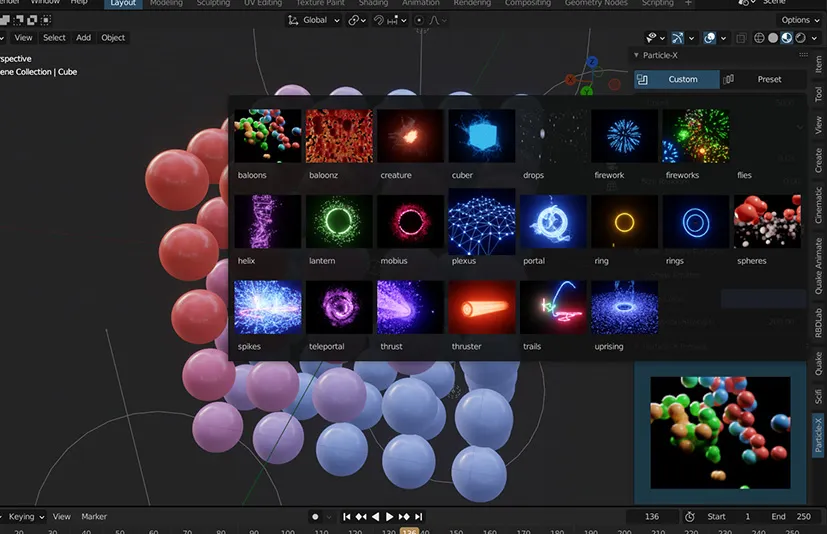The image size is (827, 534).
Task: Choose the trails particle preset
Action: click(553, 307)
